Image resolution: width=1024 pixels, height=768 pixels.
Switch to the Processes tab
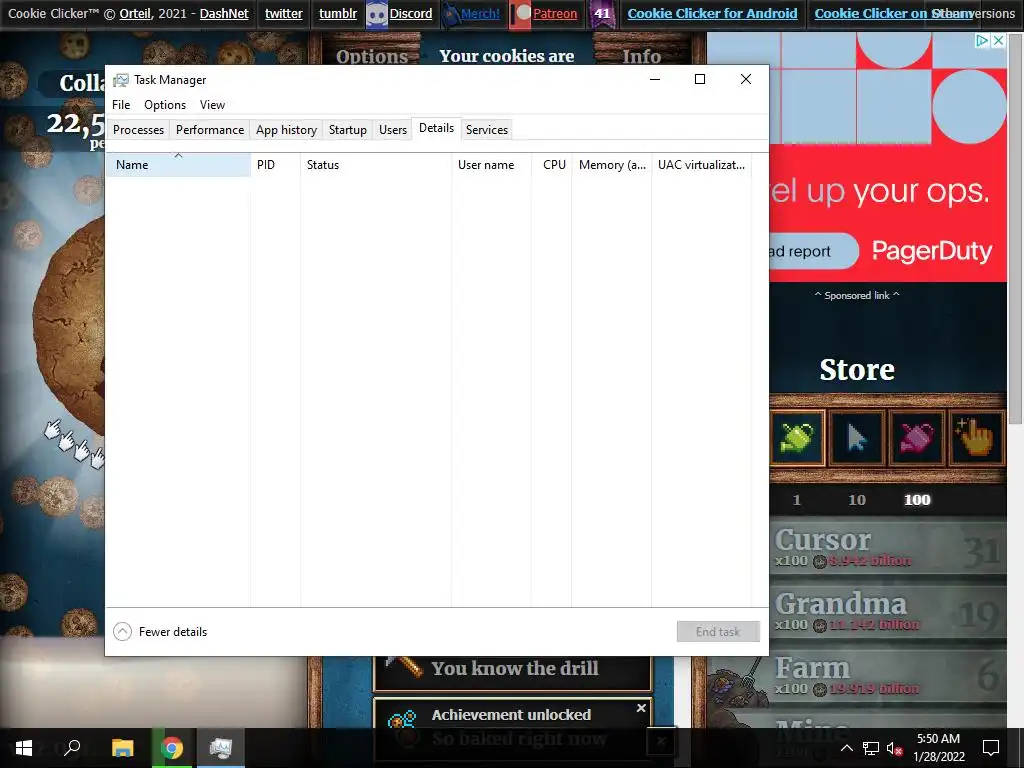click(138, 129)
